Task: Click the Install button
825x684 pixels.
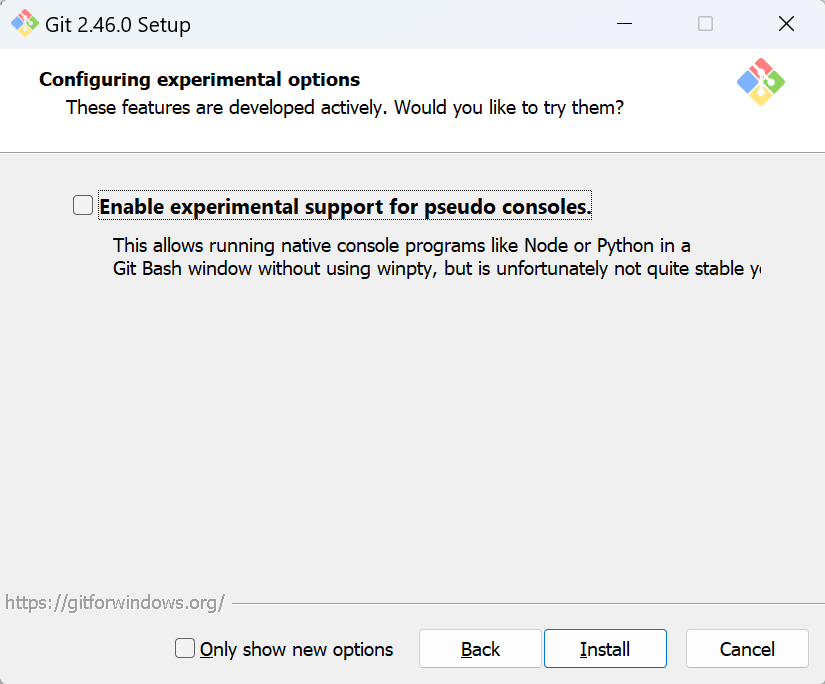Action: 605,649
